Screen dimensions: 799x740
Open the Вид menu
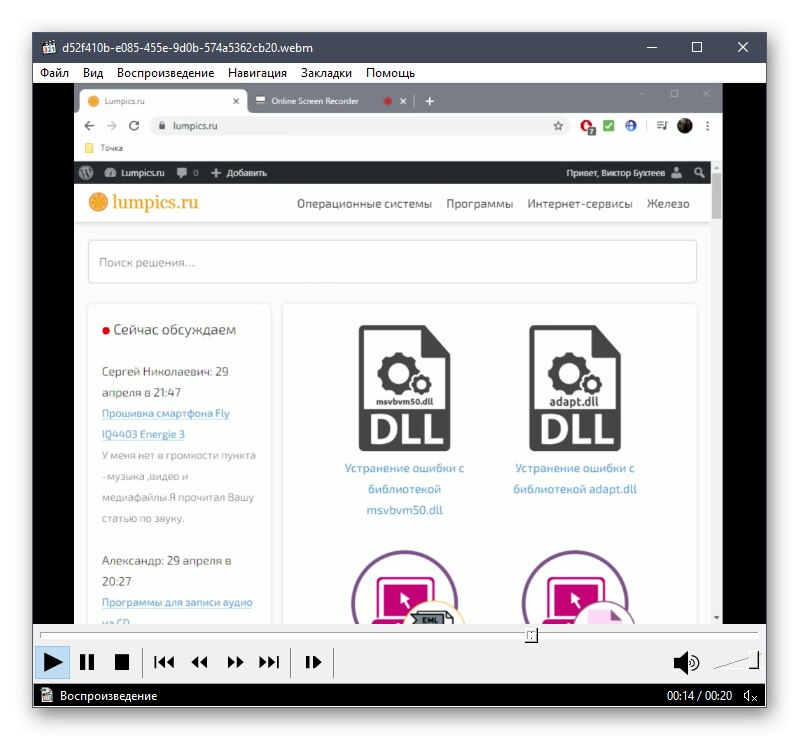pyautogui.click(x=93, y=73)
